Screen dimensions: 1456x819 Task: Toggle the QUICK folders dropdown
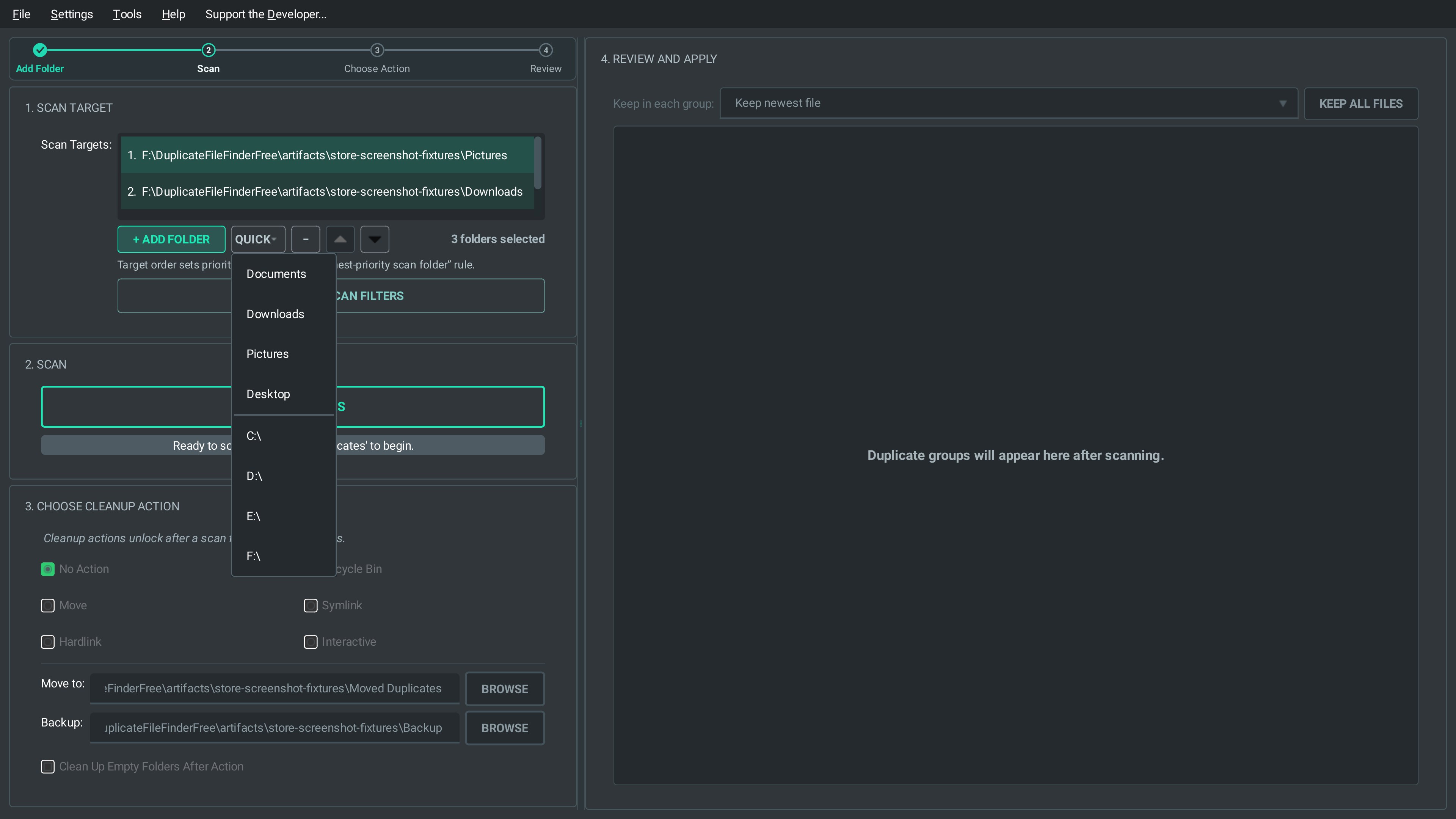pos(258,239)
